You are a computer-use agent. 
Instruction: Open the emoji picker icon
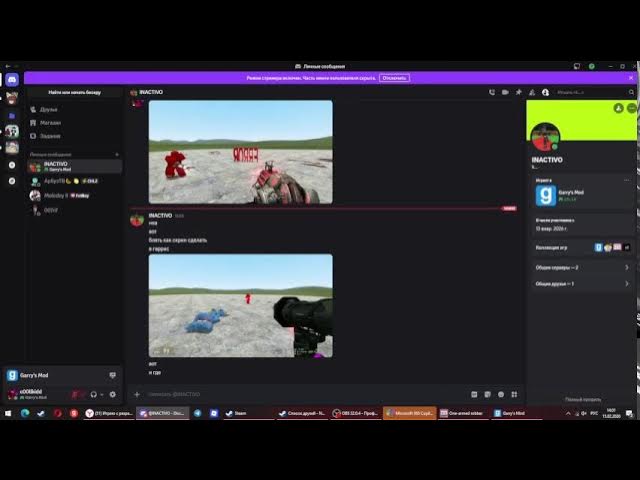click(x=501, y=395)
